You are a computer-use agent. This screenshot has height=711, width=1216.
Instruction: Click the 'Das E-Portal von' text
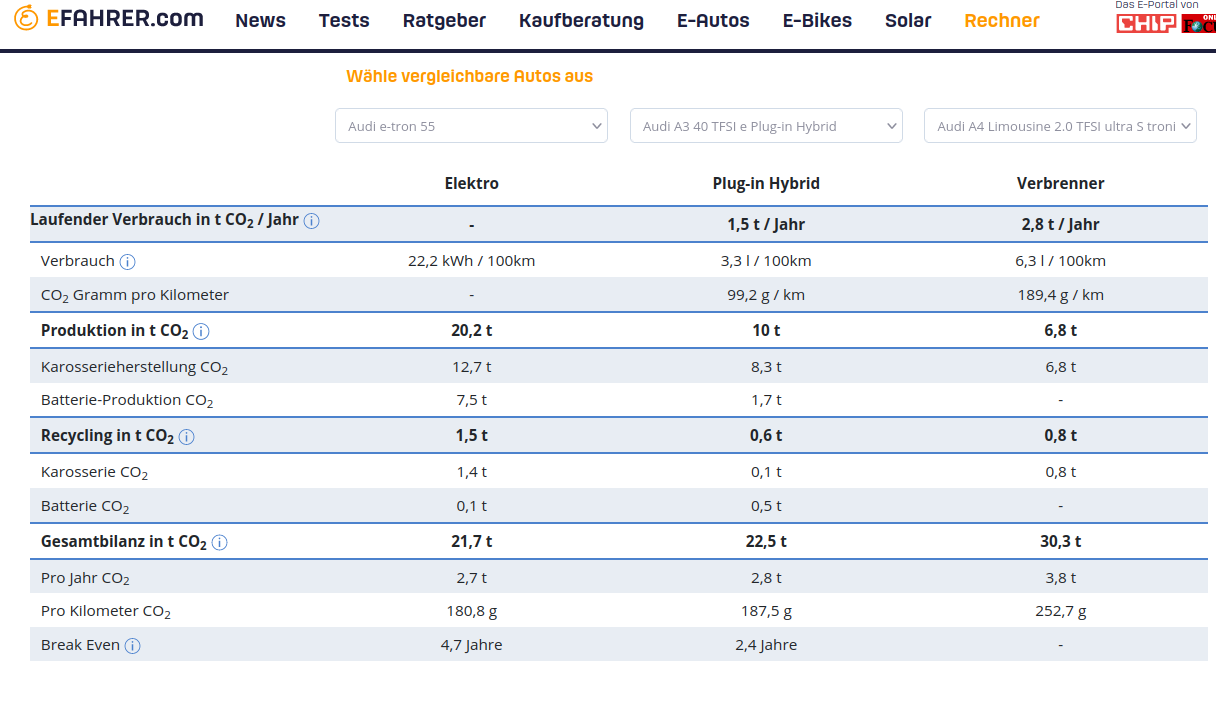click(x=1156, y=5)
